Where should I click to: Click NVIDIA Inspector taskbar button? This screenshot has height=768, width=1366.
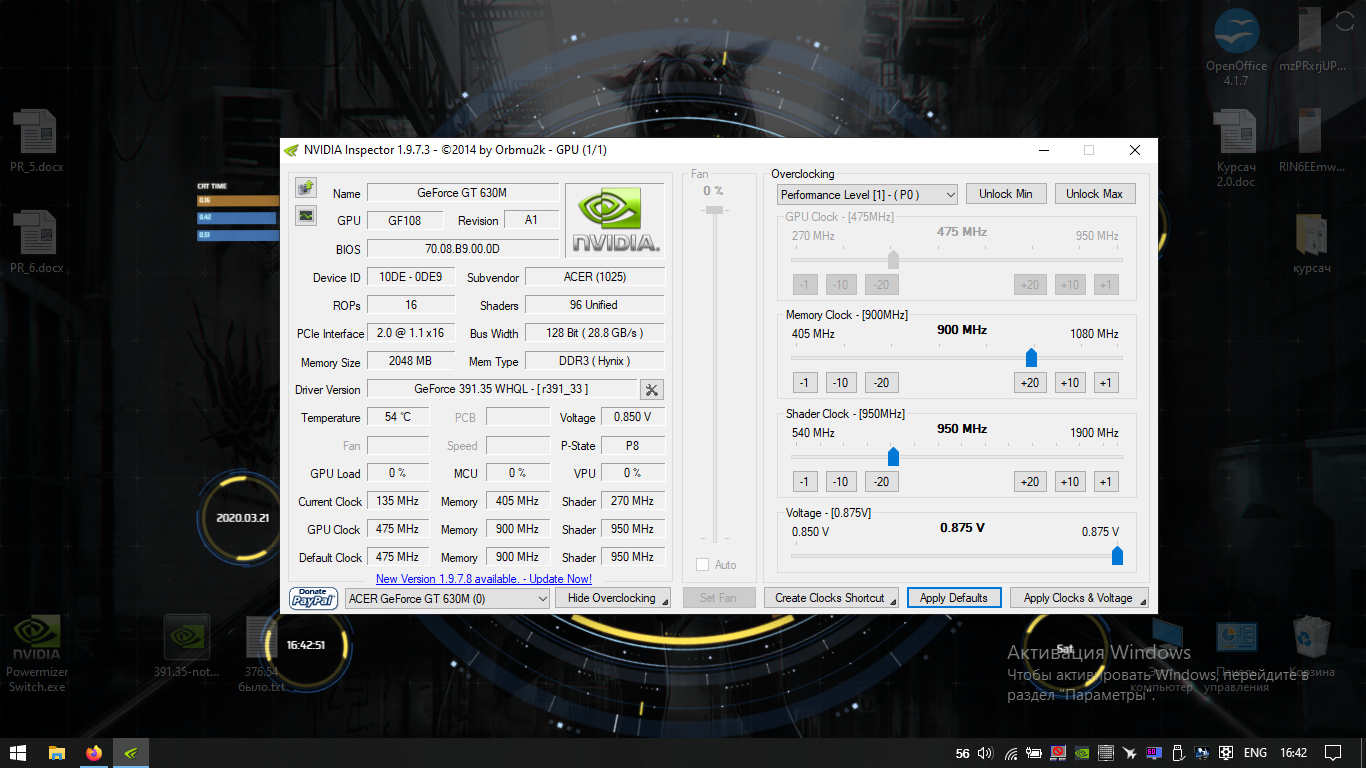131,753
